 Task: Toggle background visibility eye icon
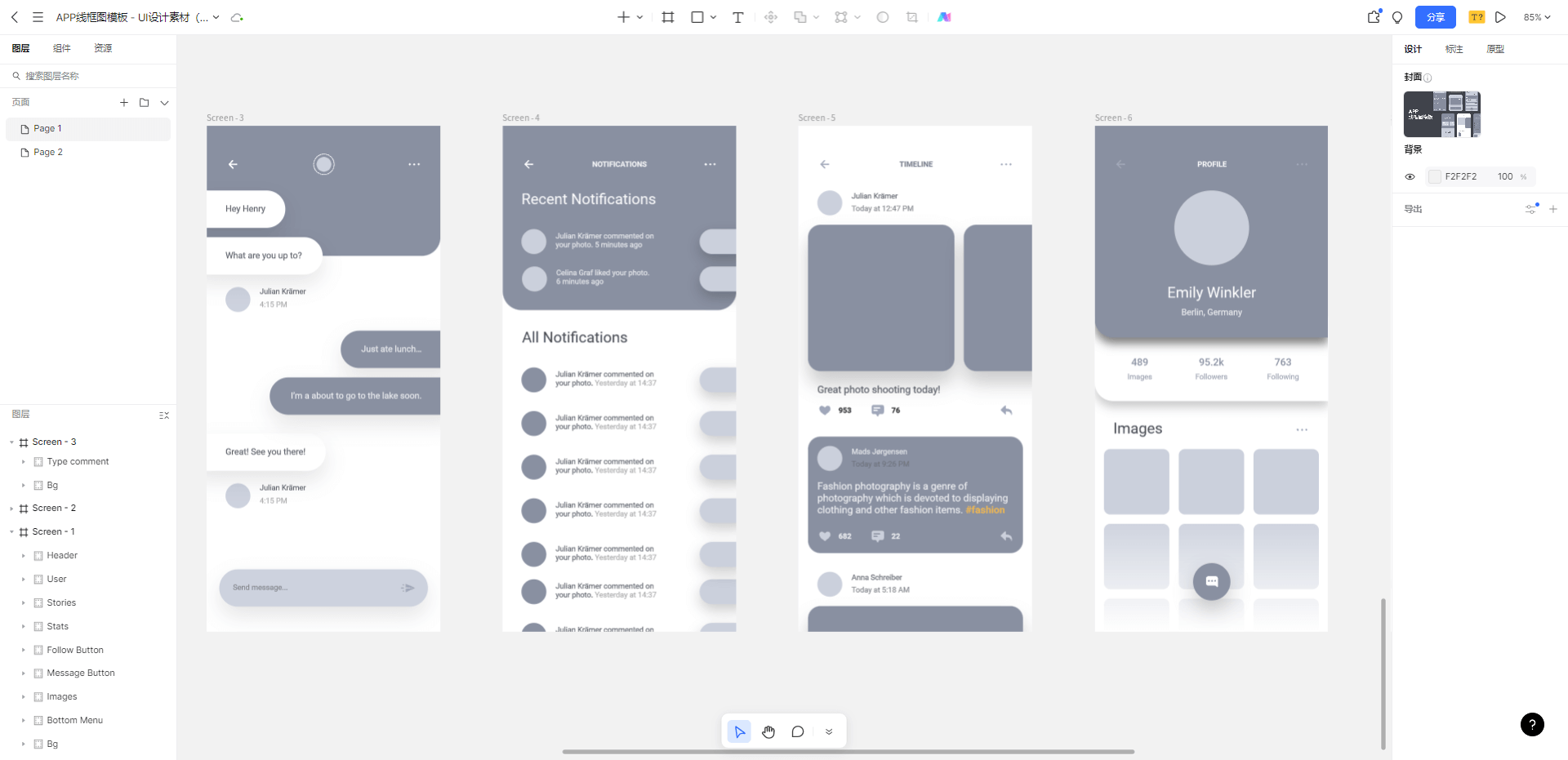[1410, 176]
